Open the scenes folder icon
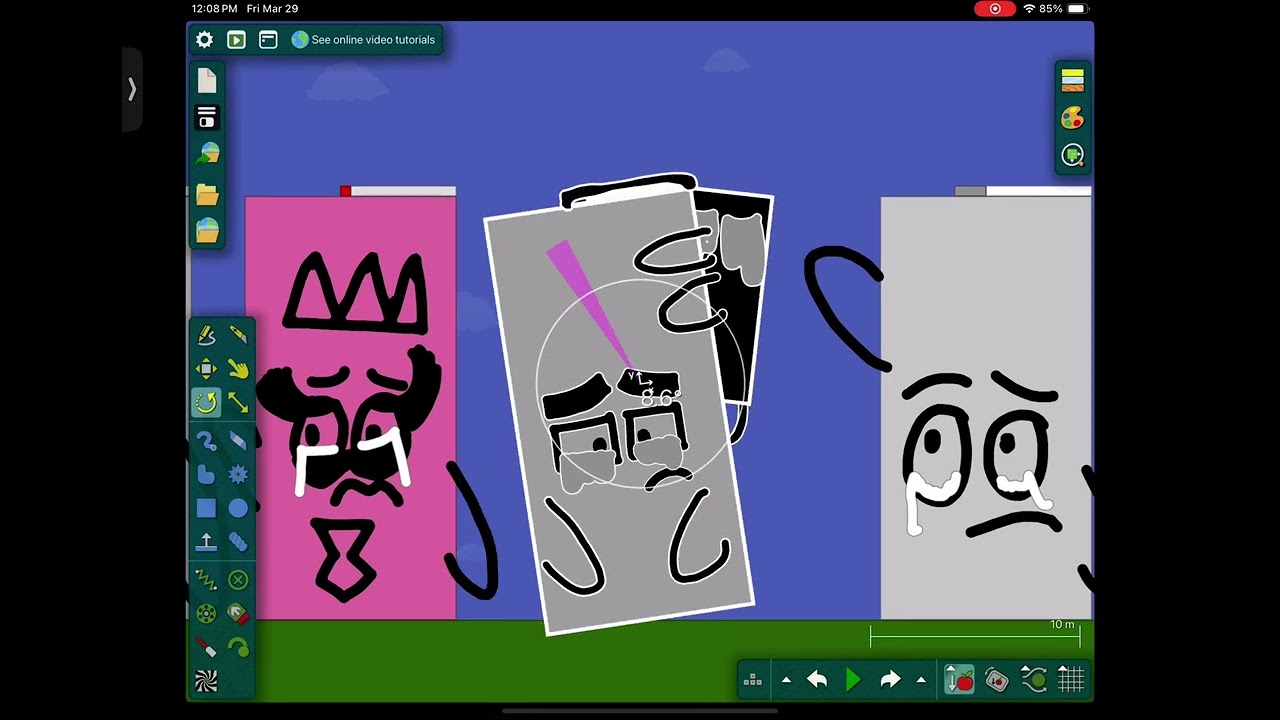Screen dimensions: 1280x720 (x=207, y=193)
